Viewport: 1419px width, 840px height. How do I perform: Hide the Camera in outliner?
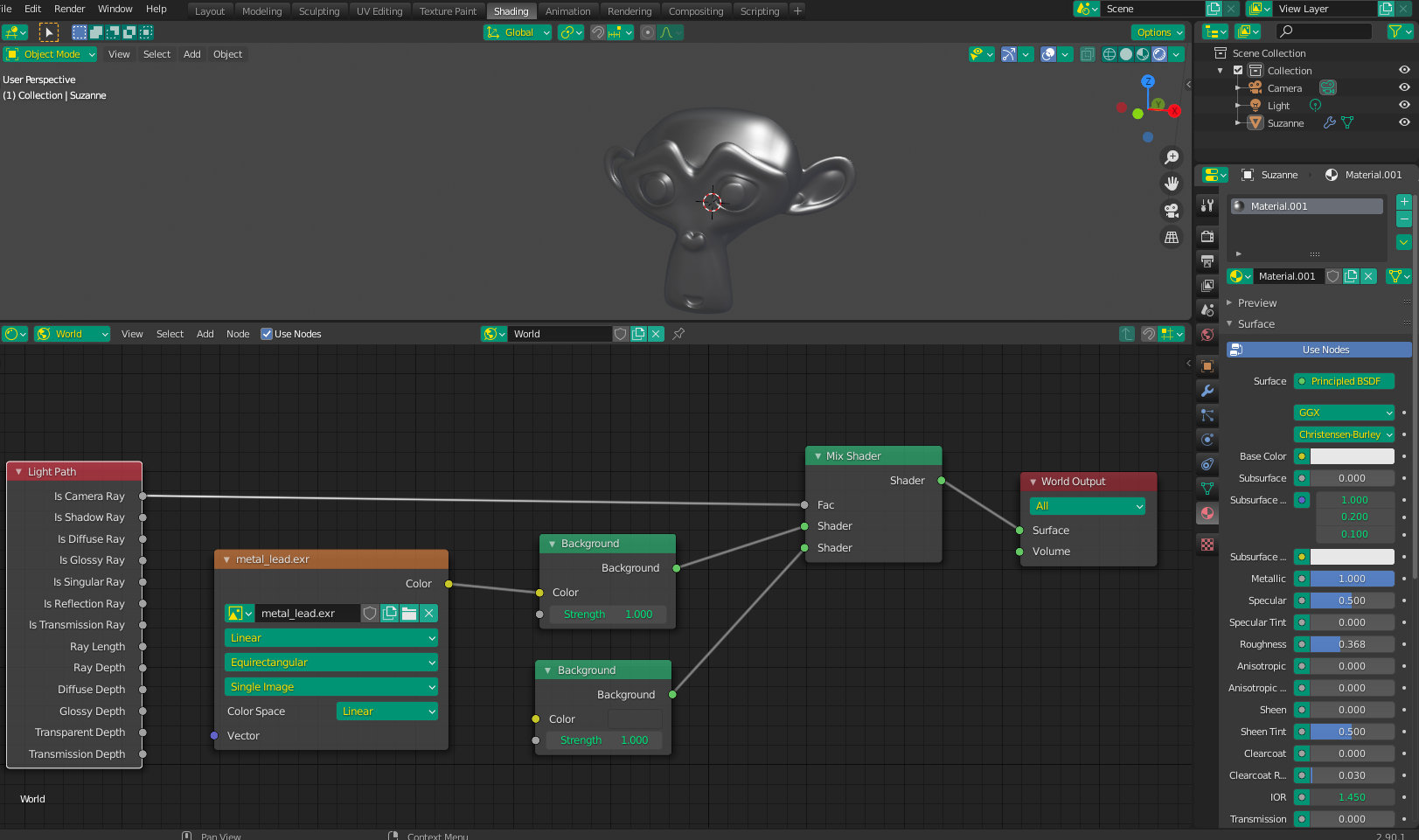[1404, 87]
